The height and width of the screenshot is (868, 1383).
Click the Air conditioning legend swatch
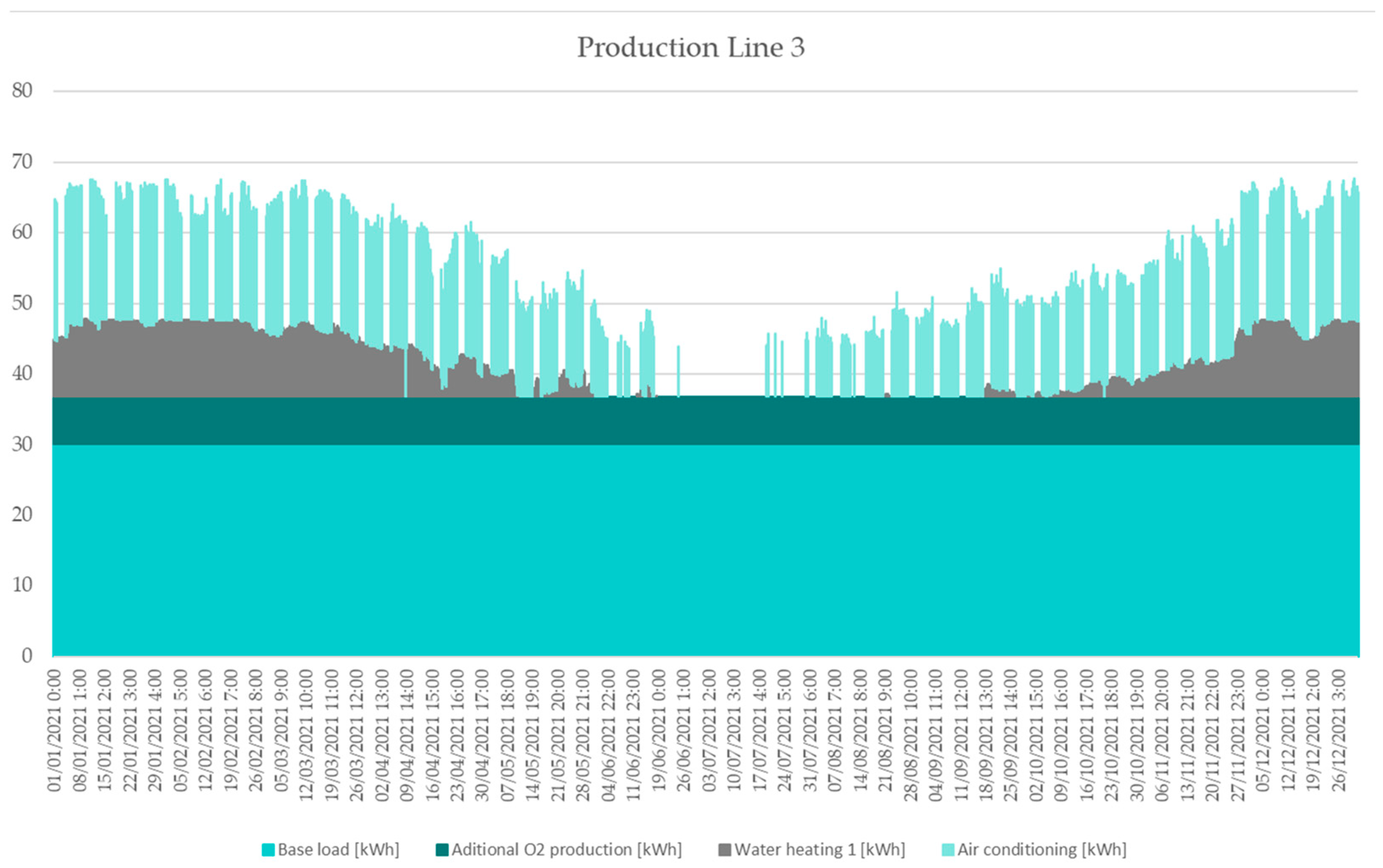948,850
